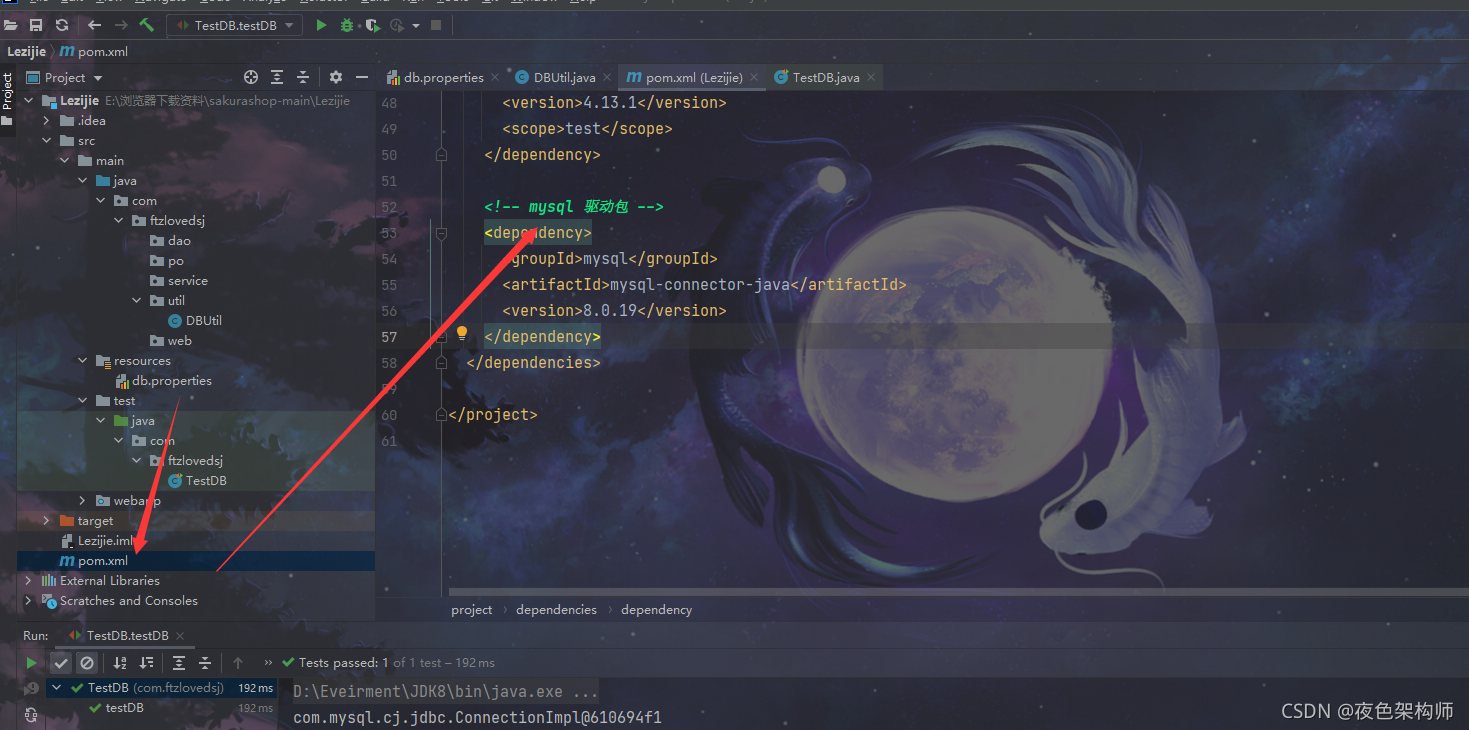The height and width of the screenshot is (730, 1469).
Task: Toggle Show Ignored tests in Run panel
Action: click(87, 662)
